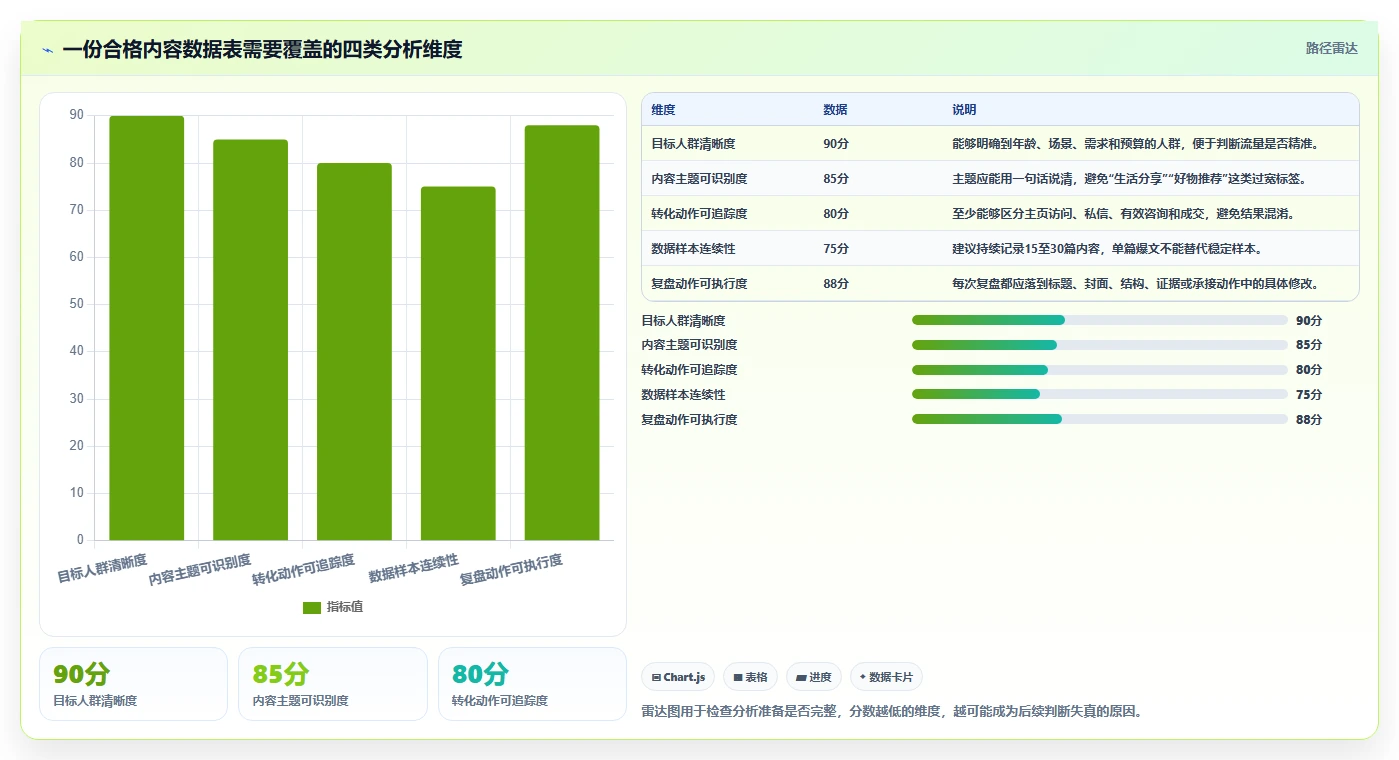The image size is (1399, 760).
Task: Click the 数据卡片 tag pill
Action: (x=886, y=677)
